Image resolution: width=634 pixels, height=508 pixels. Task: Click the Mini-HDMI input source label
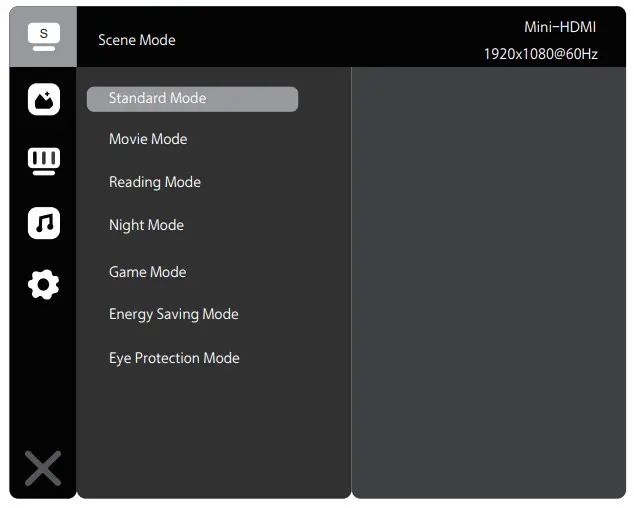tap(560, 27)
